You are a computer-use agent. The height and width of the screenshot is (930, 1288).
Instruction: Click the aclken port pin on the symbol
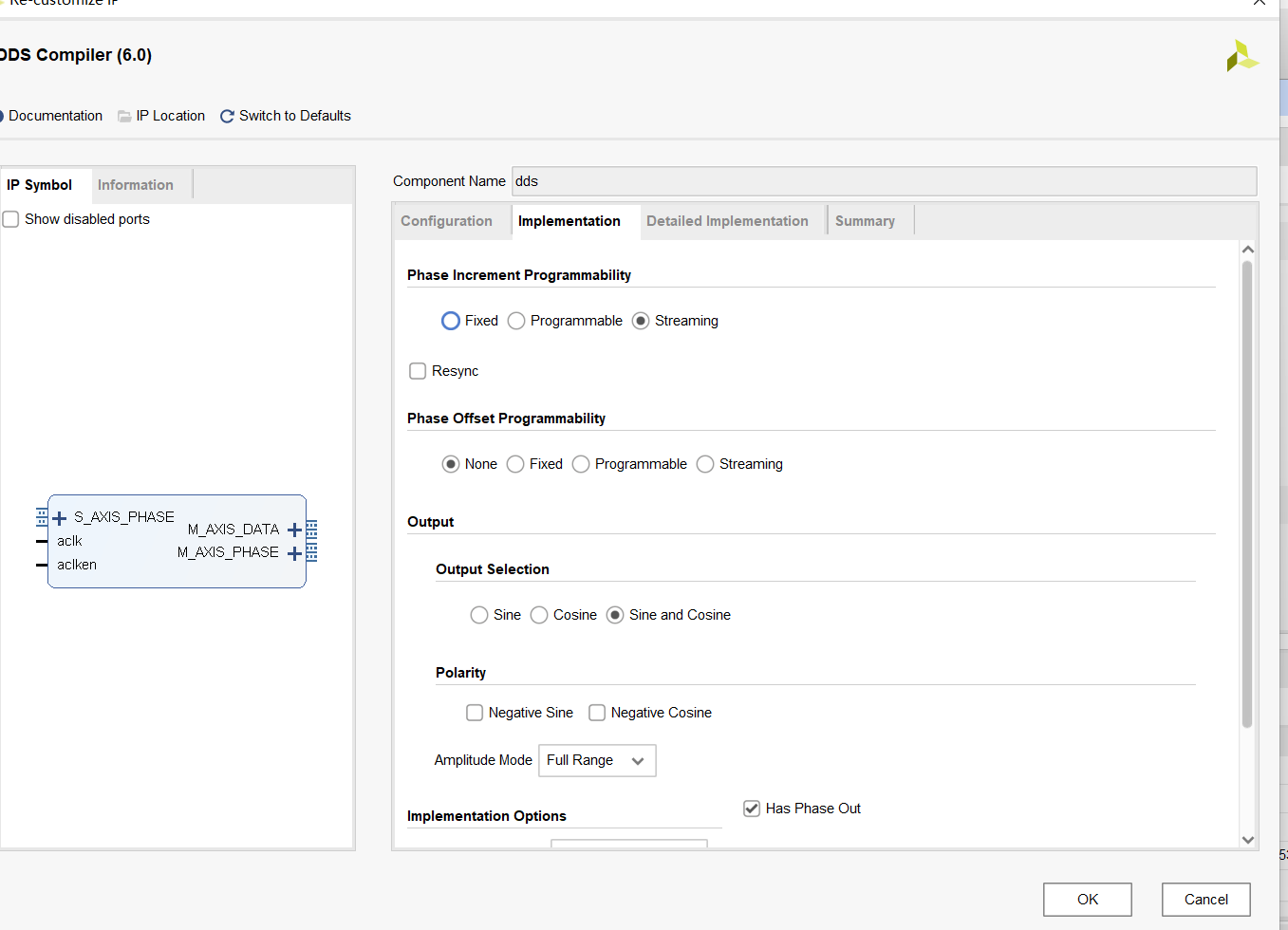coord(42,565)
